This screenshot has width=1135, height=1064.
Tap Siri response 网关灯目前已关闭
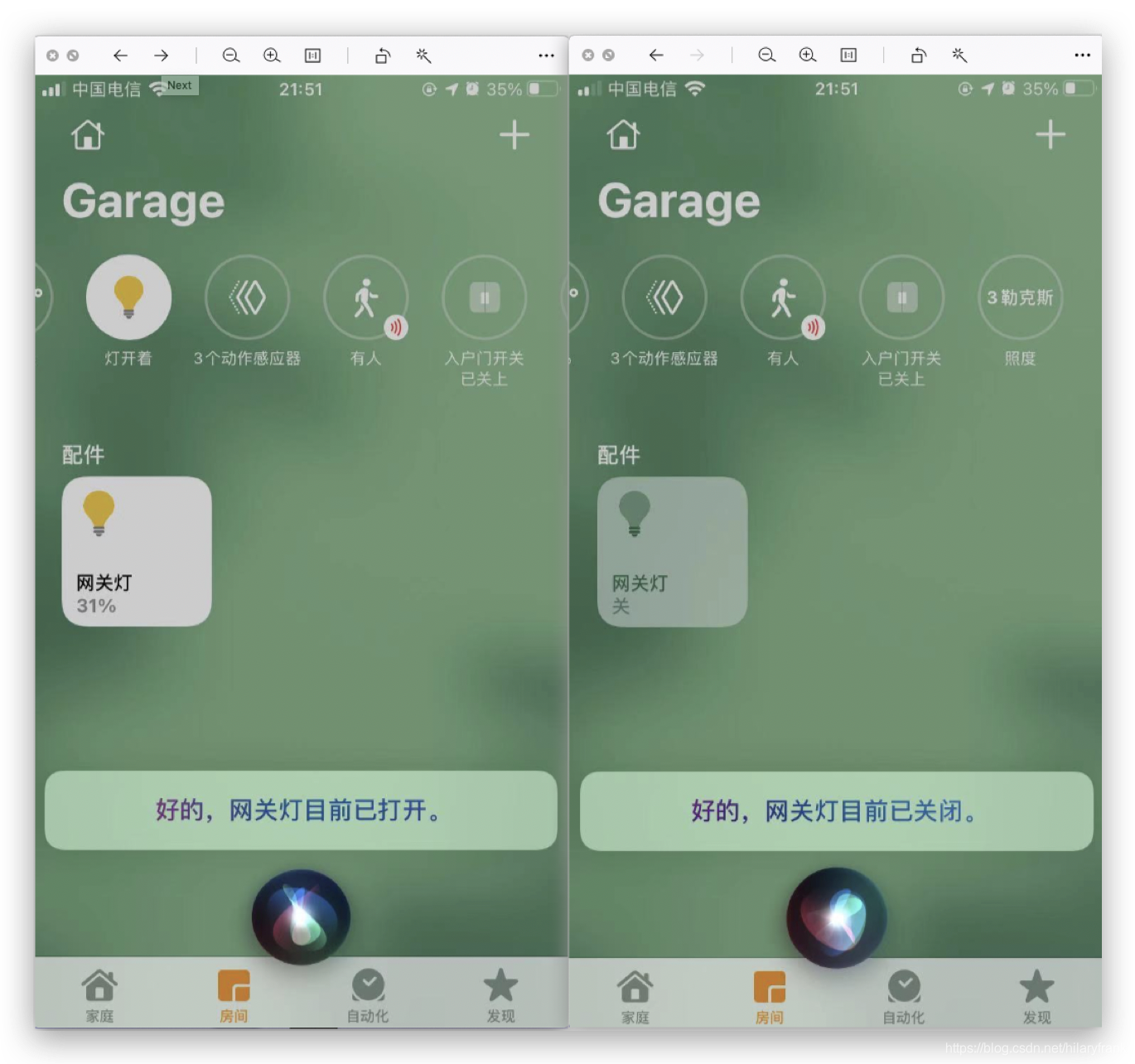pyautogui.click(x=837, y=810)
